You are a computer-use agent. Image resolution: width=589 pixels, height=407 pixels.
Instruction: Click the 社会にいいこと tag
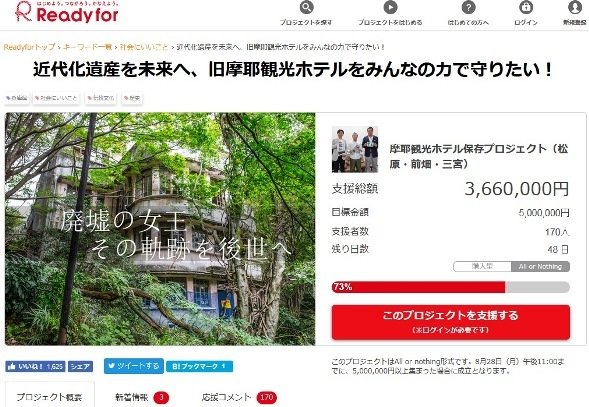pyautogui.click(x=56, y=98)
